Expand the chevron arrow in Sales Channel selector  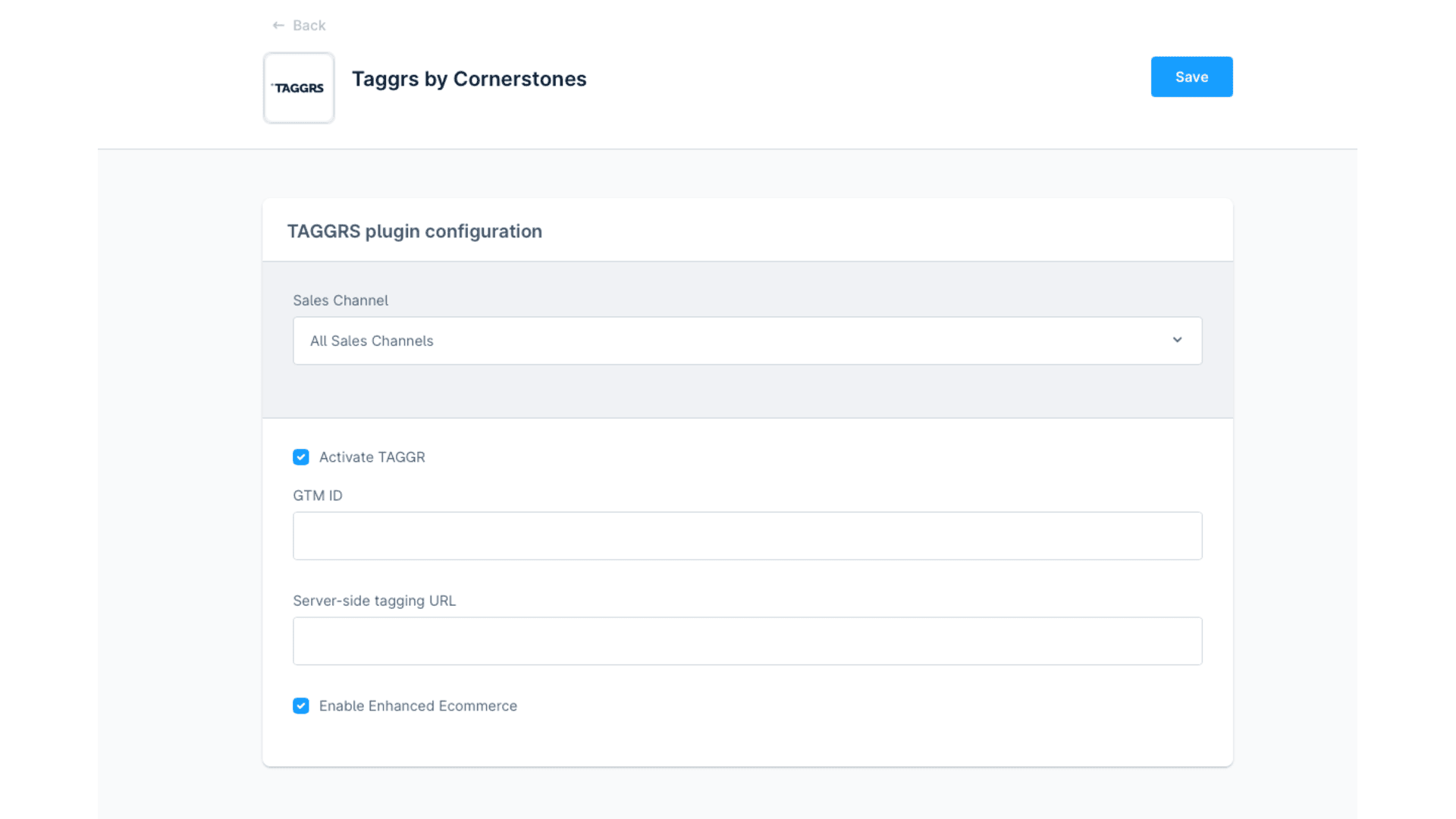point(1177,340)
